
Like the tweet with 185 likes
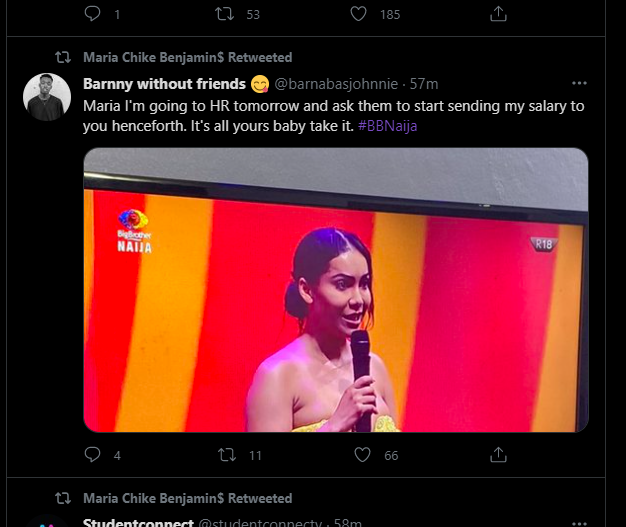point(359,14)
